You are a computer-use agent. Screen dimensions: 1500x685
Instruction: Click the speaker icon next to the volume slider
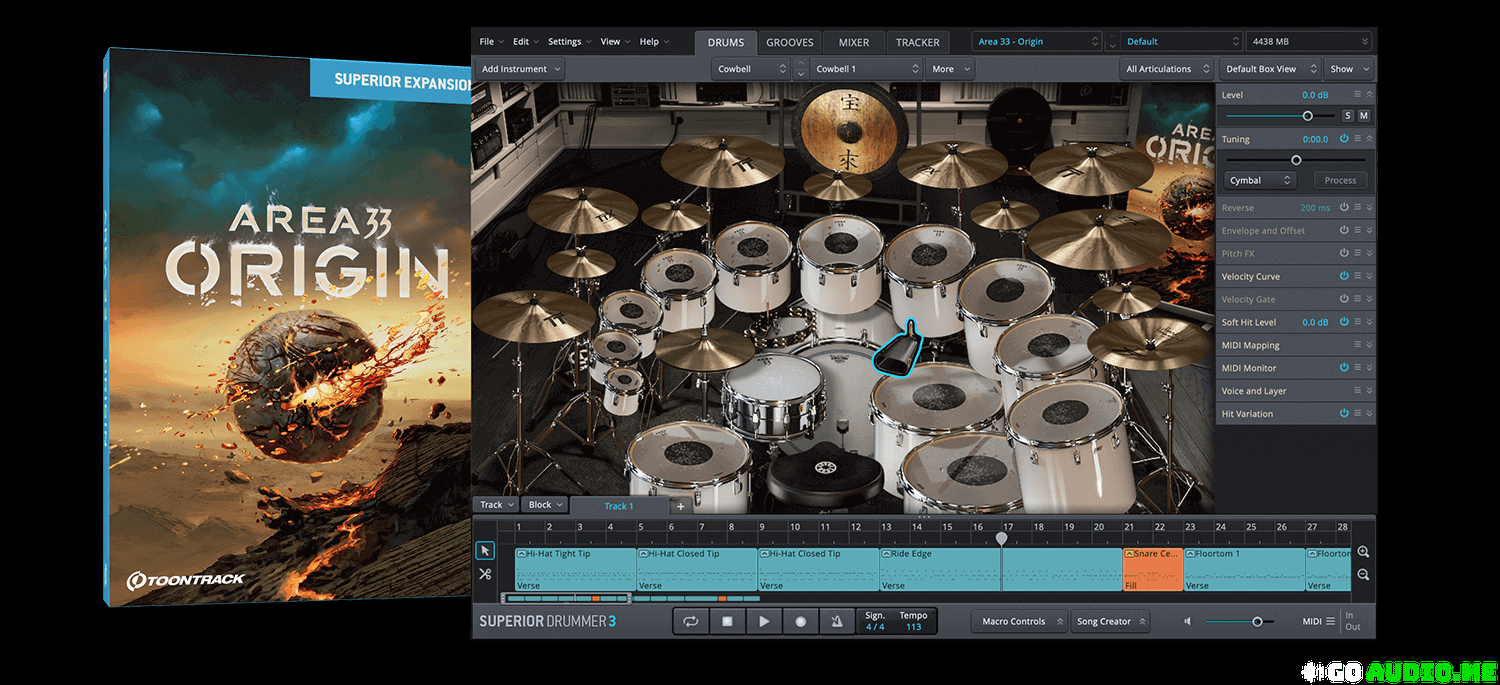point(1187,621)
